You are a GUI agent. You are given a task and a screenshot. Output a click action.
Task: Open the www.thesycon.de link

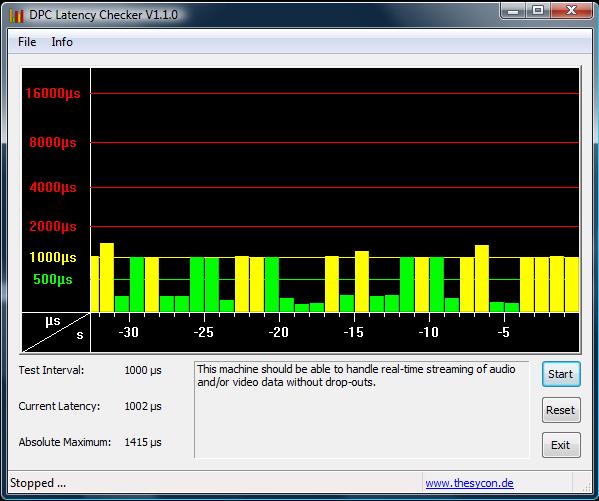pyautogui.click(x=469, y=483)
